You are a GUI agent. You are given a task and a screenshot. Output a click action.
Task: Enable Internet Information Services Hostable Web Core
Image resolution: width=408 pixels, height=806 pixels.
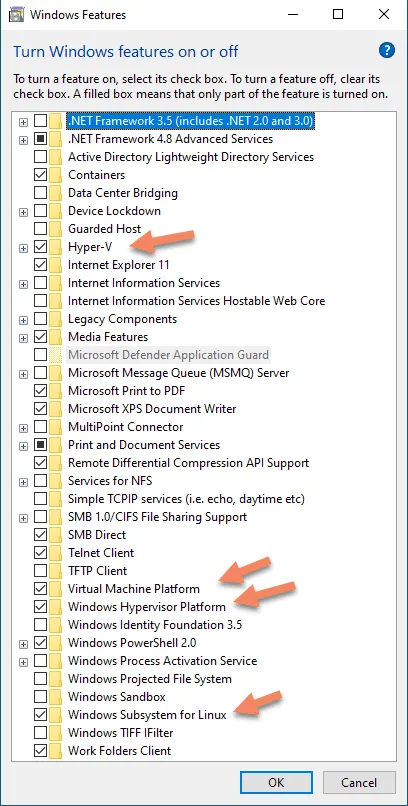click(x=40, y=301)
